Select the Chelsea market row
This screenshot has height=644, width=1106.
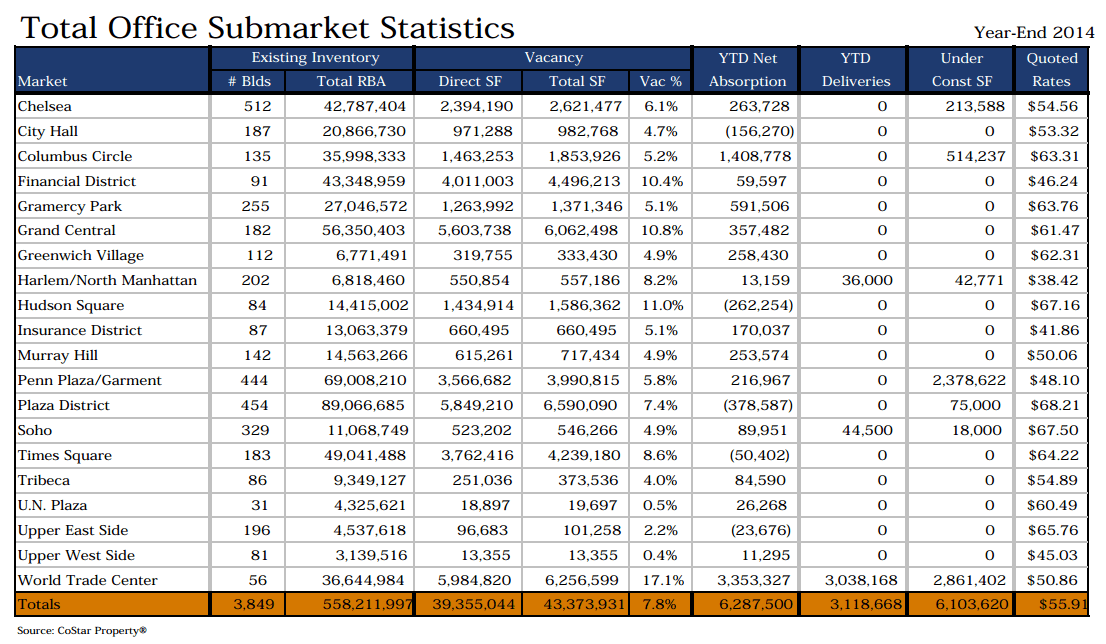[45, 106]
